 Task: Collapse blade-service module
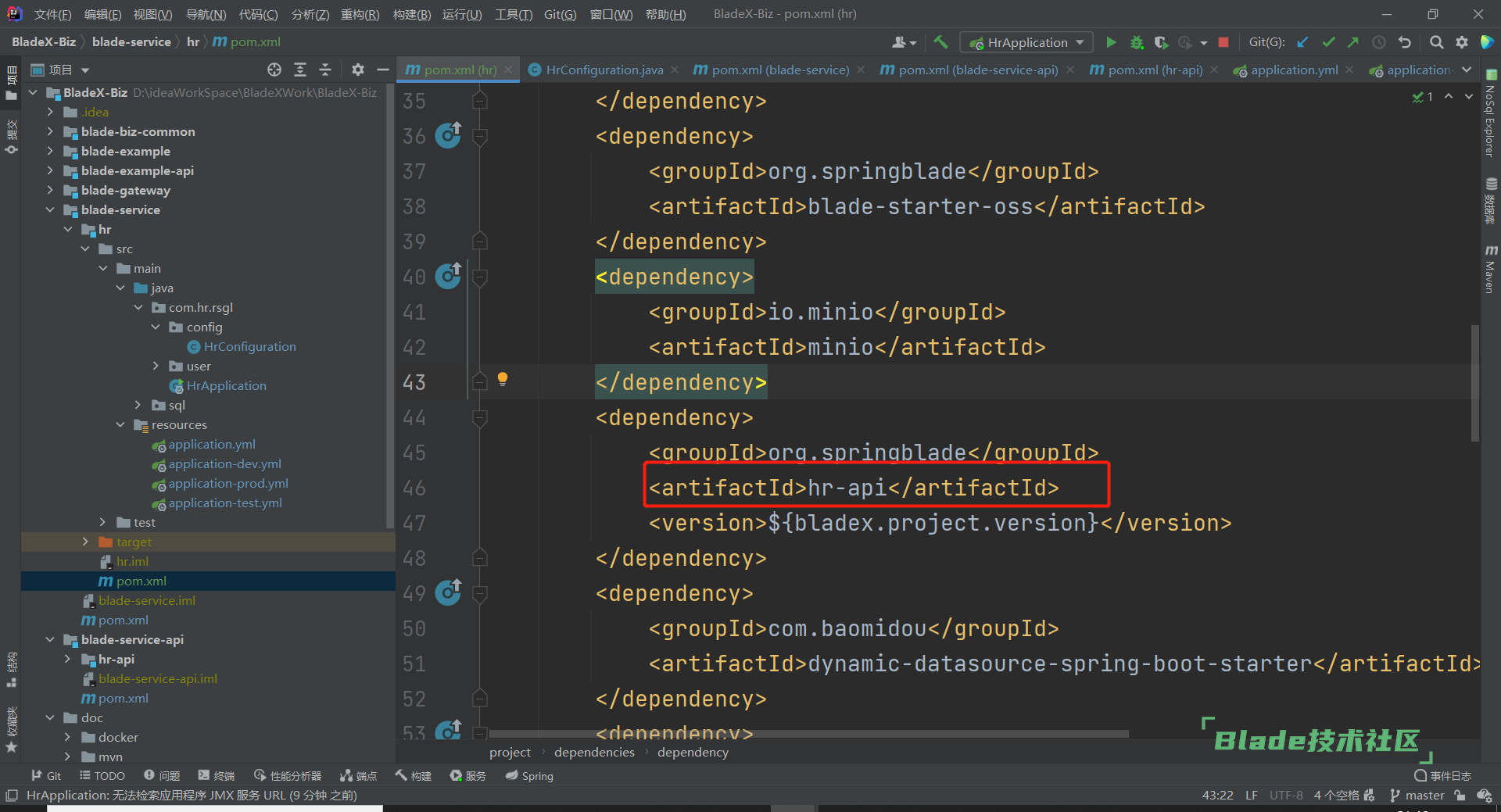pos(50,209)
